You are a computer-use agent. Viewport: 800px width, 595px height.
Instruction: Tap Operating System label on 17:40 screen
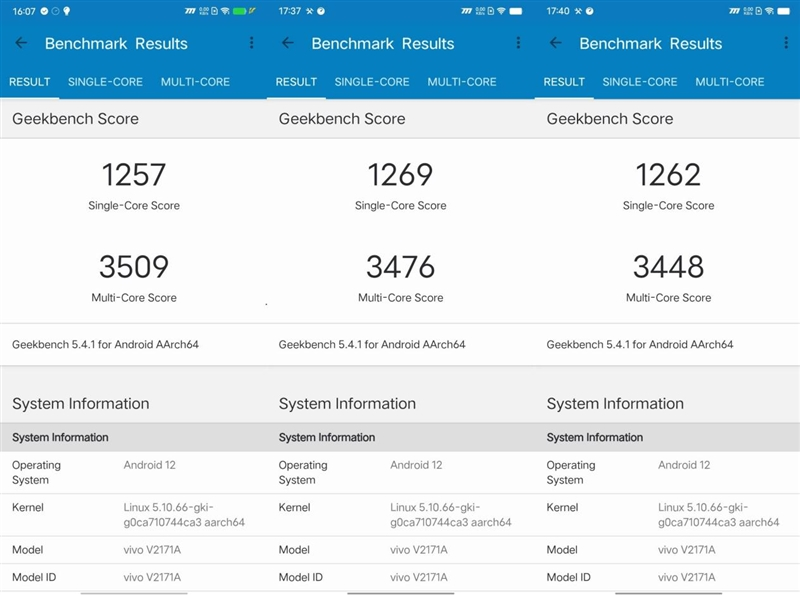point(571,473)
